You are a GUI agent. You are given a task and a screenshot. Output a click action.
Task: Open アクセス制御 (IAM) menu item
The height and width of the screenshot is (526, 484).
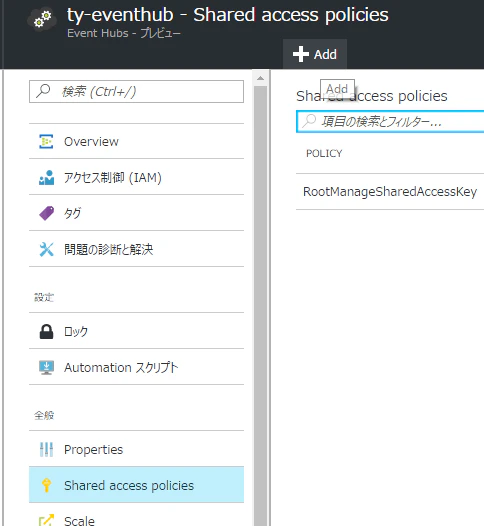137,177
